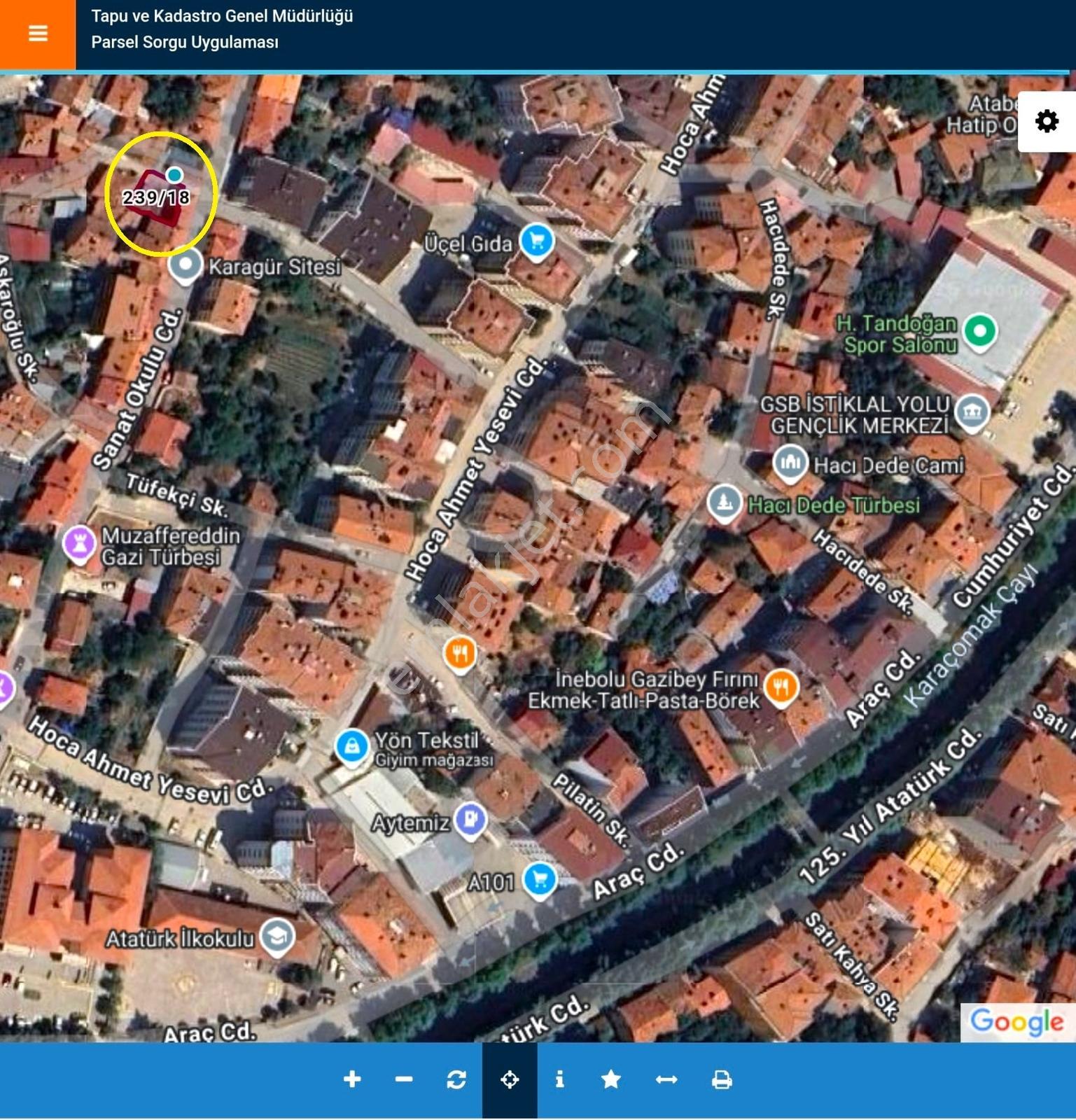
Task: Activate the crosshair locate tool
Action: [x=510, y=1080]
